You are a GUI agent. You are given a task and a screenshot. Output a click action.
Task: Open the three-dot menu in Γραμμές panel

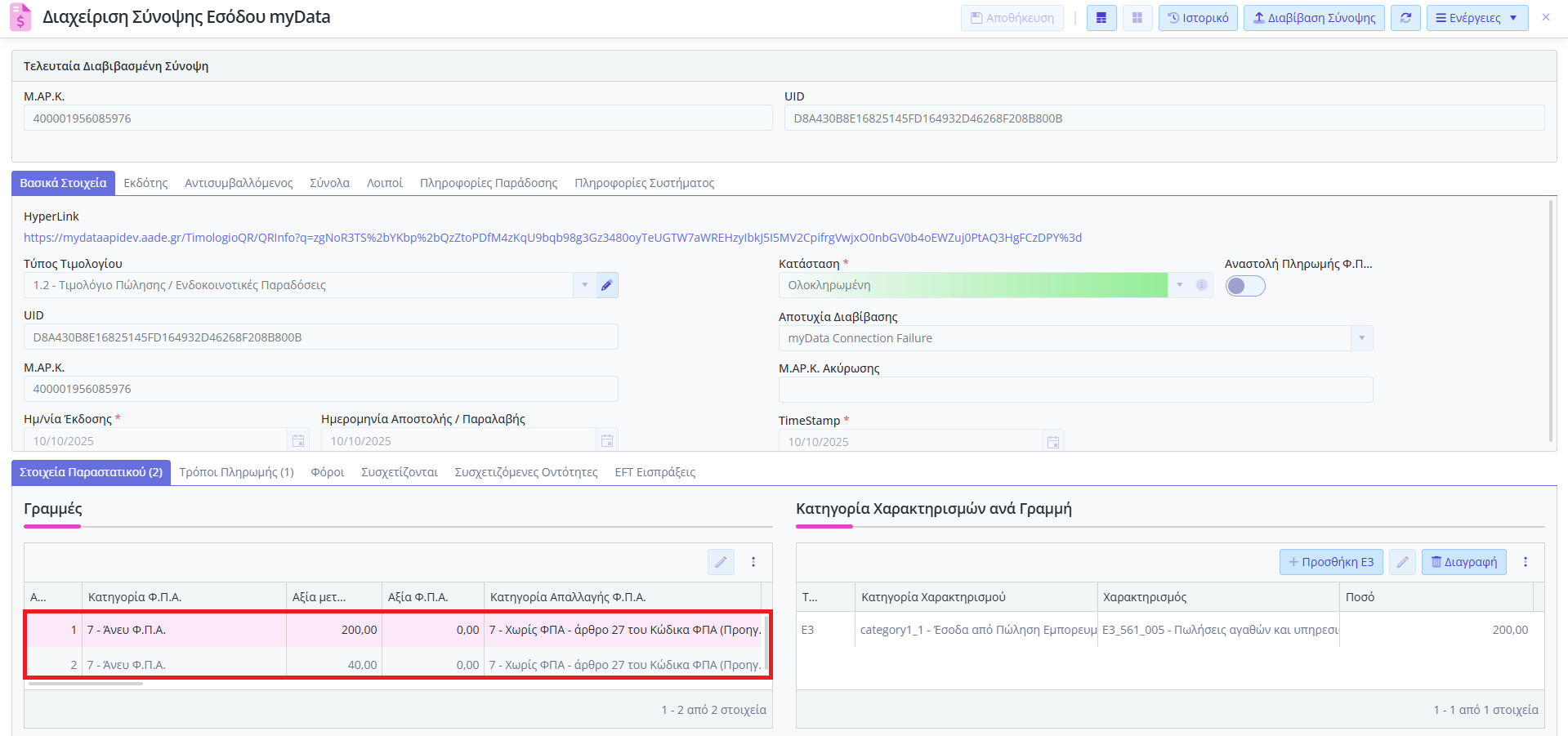pyautogui.click(x=753, y=562)
